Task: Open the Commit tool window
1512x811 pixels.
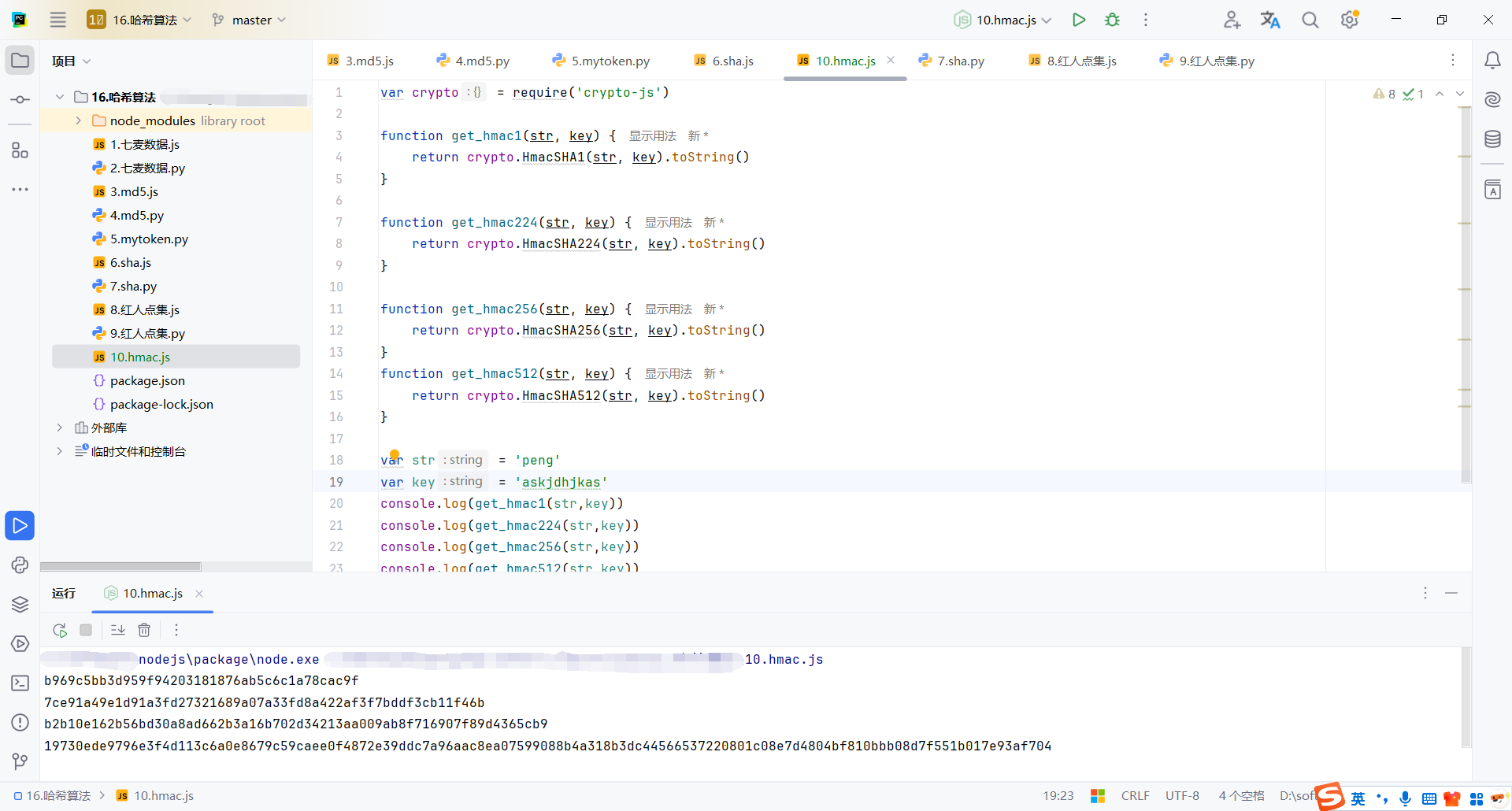Action: [20, 100]
